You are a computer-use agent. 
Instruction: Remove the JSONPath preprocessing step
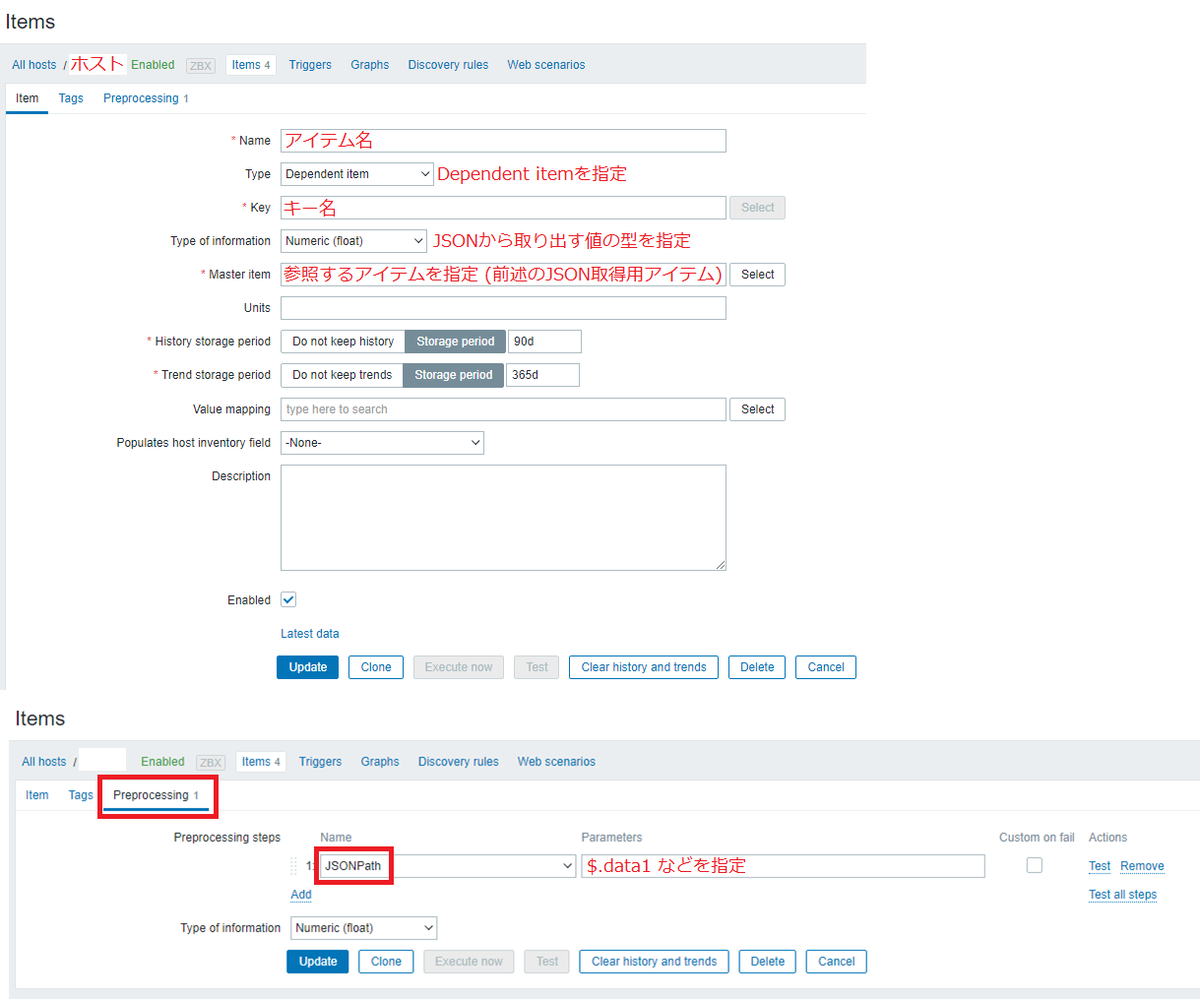coord(1142,865)
